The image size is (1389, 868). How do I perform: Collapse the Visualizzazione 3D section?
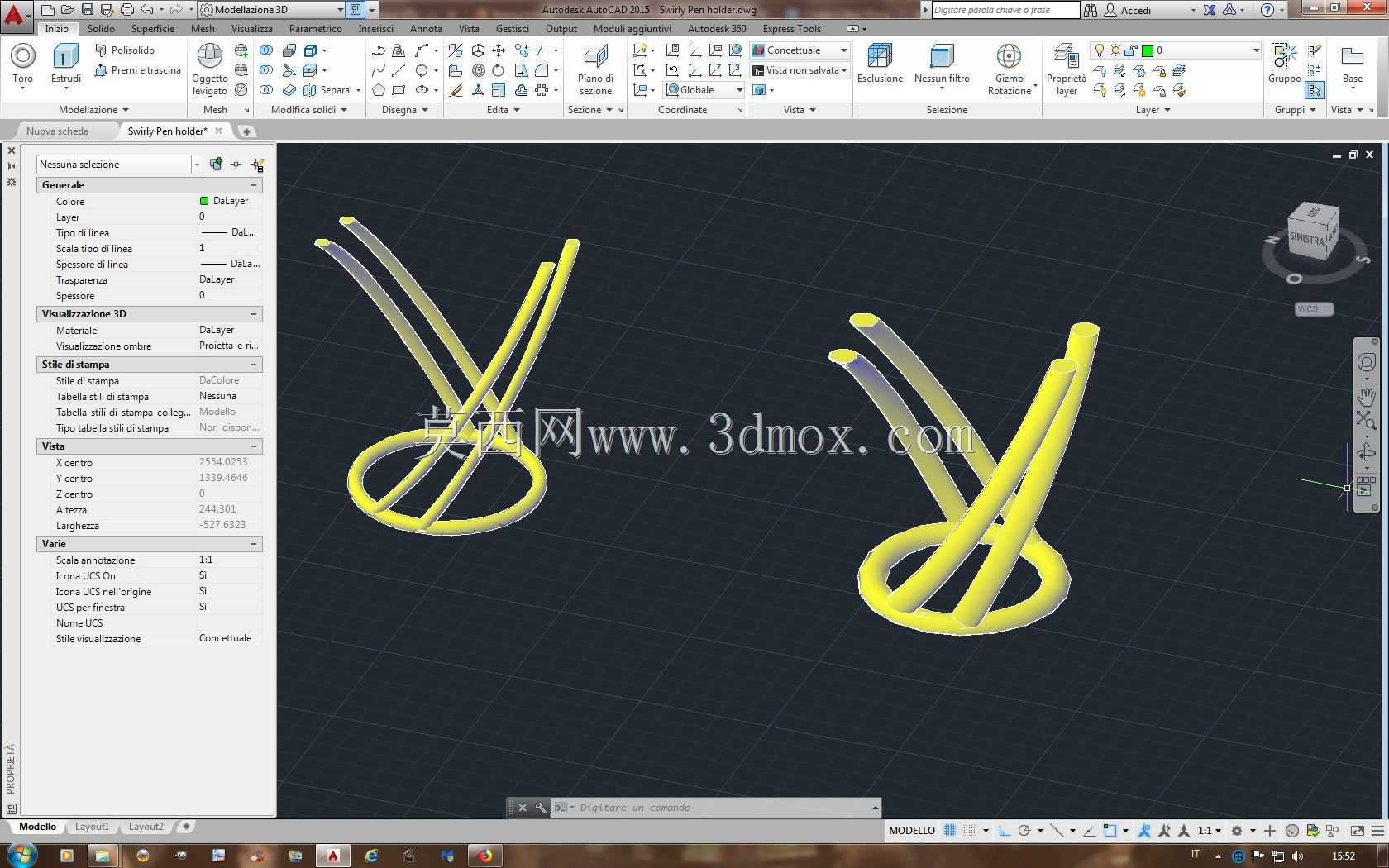tap(254, 314)
